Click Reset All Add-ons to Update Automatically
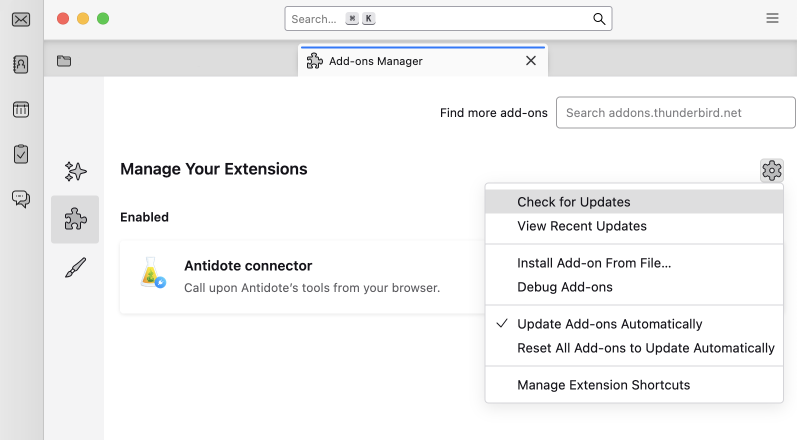The width and height of the screenshot is (797, 440). coord(645,348)
